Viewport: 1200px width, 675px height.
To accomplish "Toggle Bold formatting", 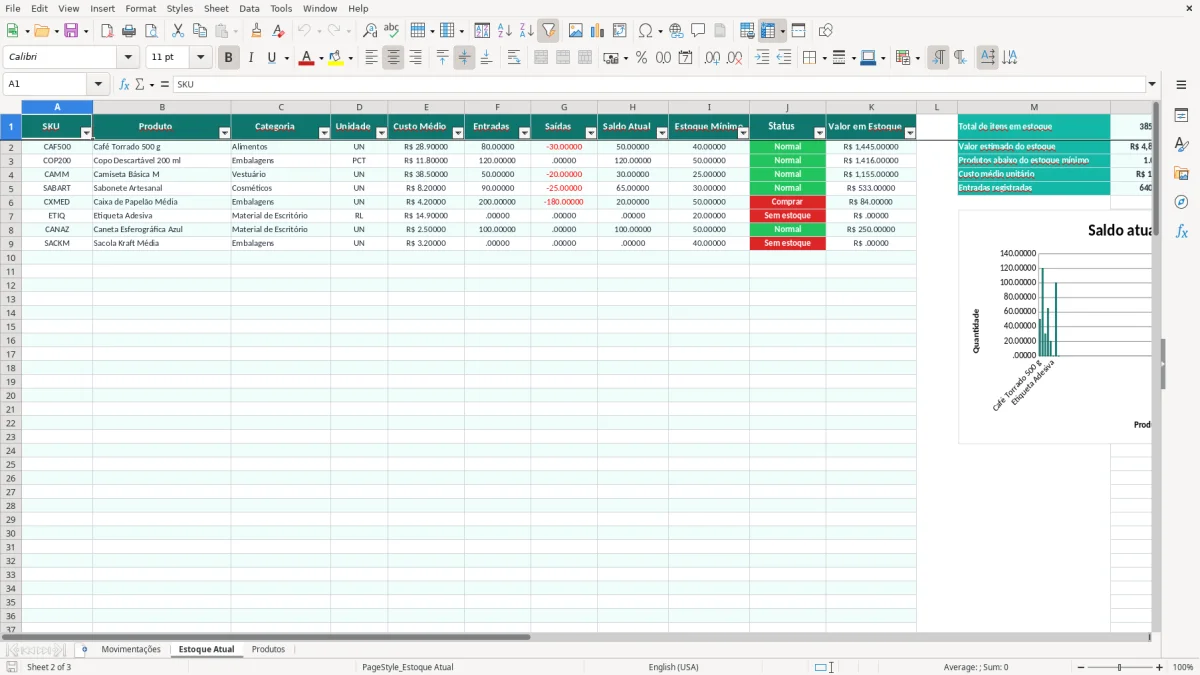I will click(228, 58).
